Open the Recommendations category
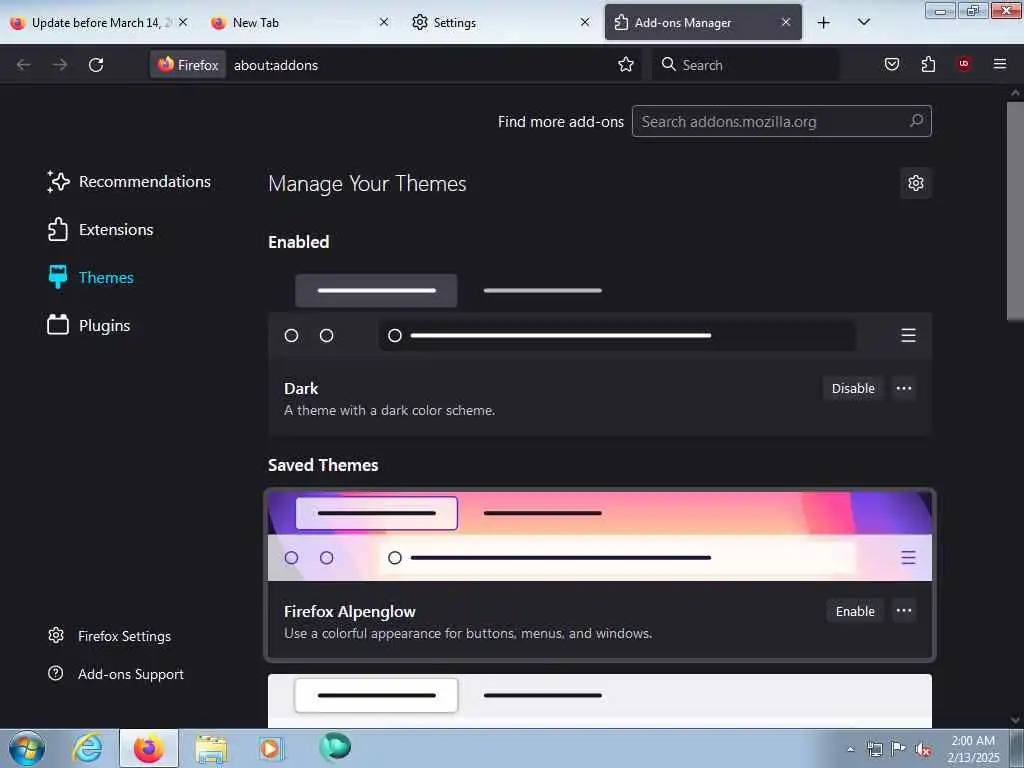The width and height of the screenshot is (1024, 768). click(129, 182)
